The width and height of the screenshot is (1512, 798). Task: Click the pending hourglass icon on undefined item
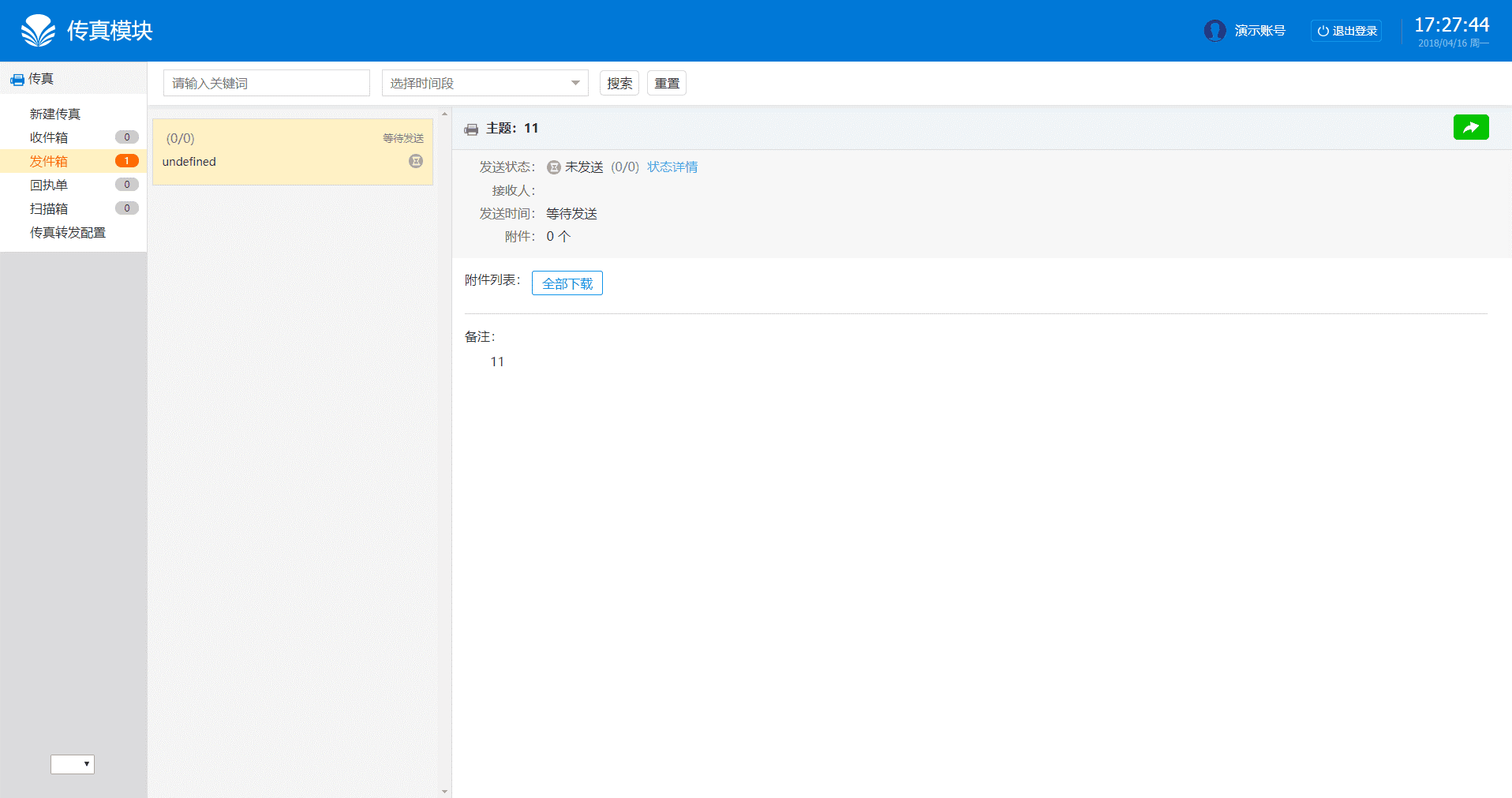pos(416,161)
